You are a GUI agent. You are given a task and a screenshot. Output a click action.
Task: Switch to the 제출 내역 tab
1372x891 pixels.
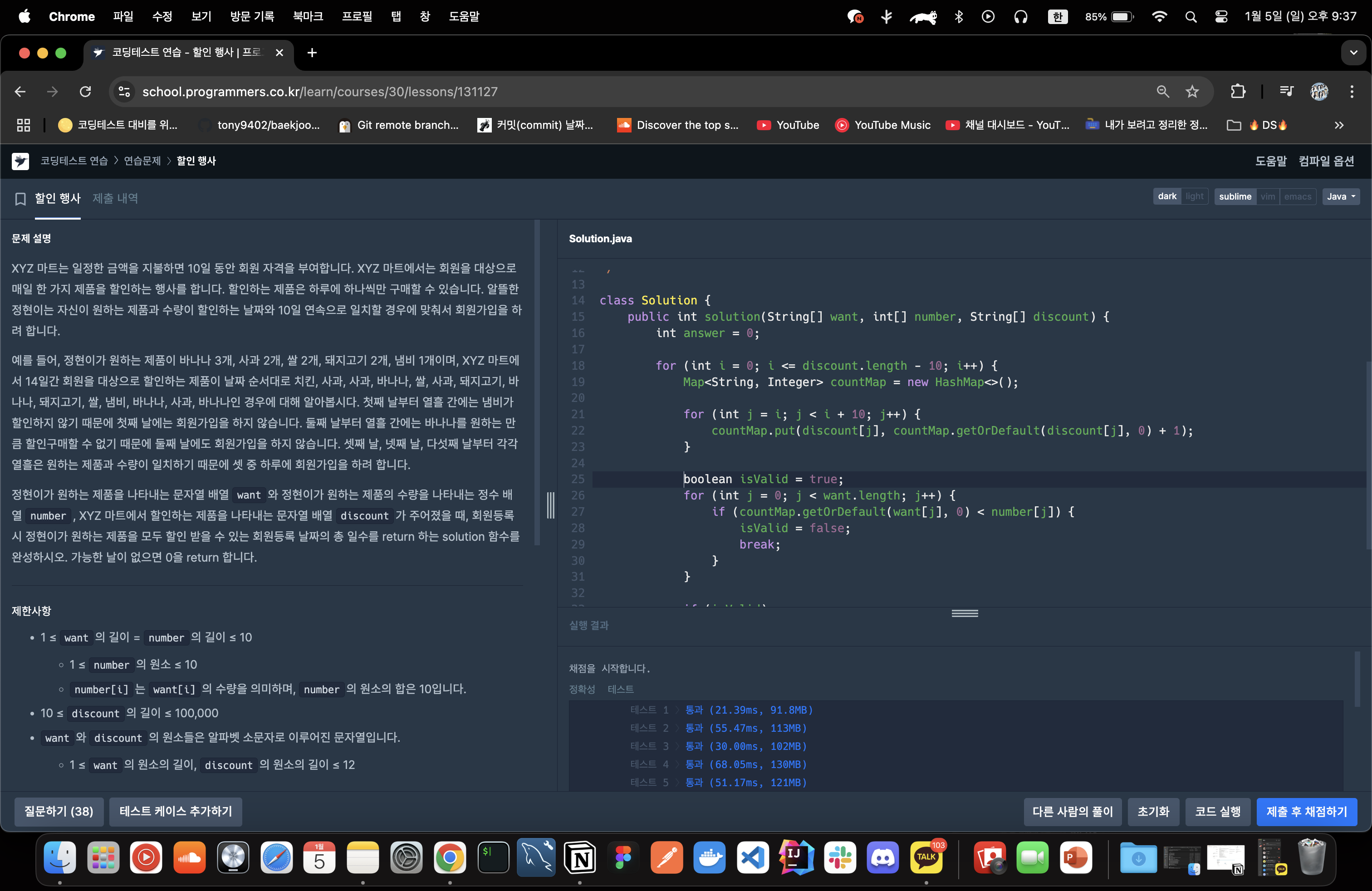click(115, 198)
